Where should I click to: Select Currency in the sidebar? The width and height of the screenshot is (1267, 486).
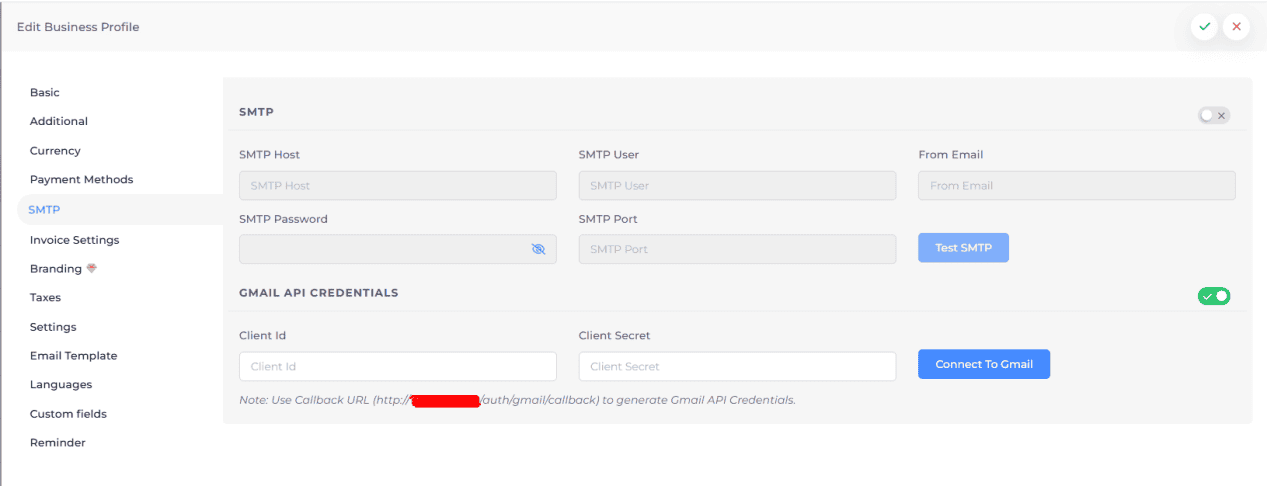55,151
